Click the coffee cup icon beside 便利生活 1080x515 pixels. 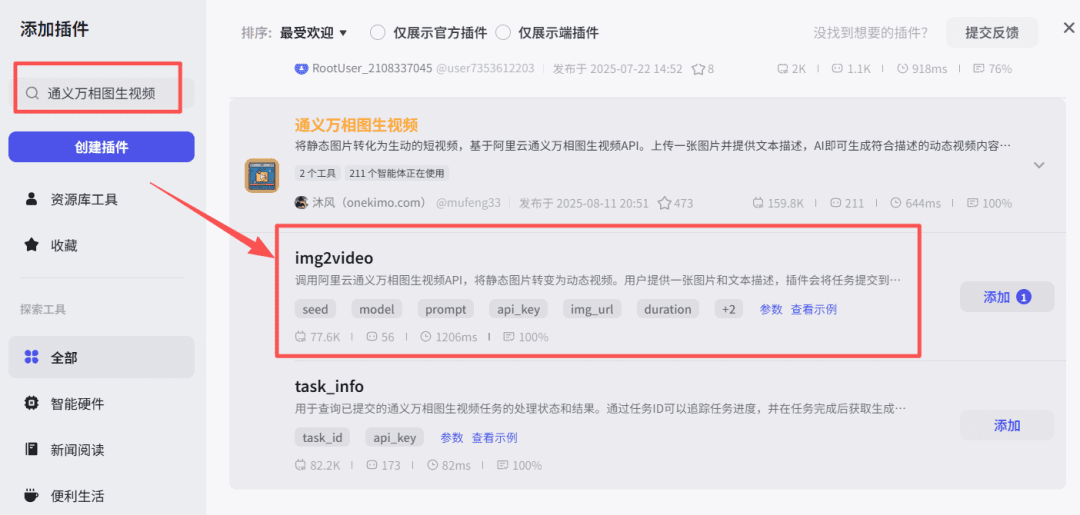[x=31, y=496]
